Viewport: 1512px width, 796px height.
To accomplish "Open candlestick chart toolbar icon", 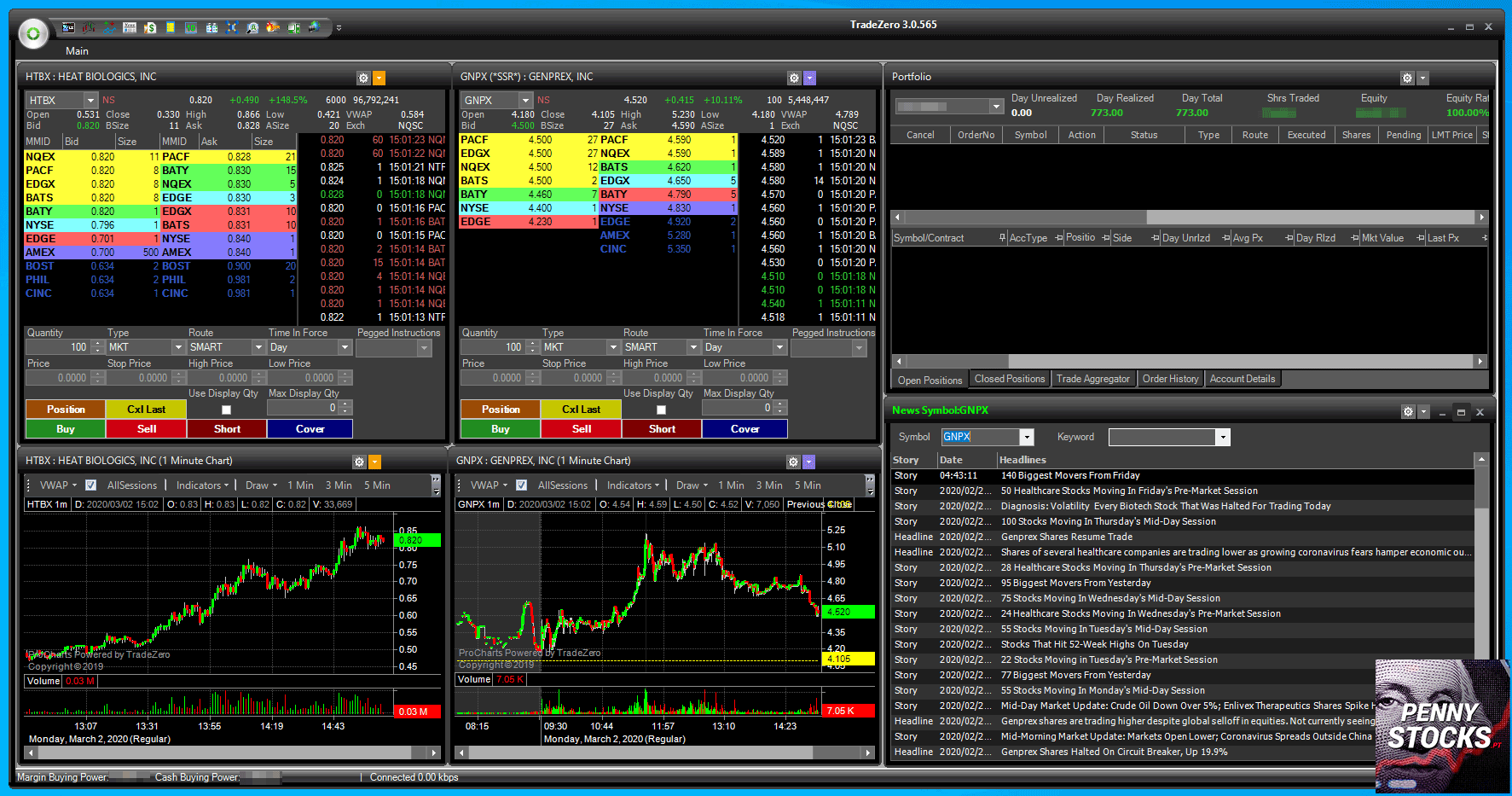I will pos(89,28).
